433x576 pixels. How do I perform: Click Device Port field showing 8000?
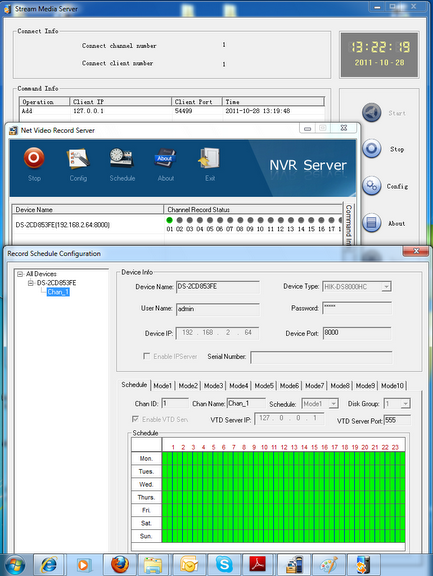[357, 333]
